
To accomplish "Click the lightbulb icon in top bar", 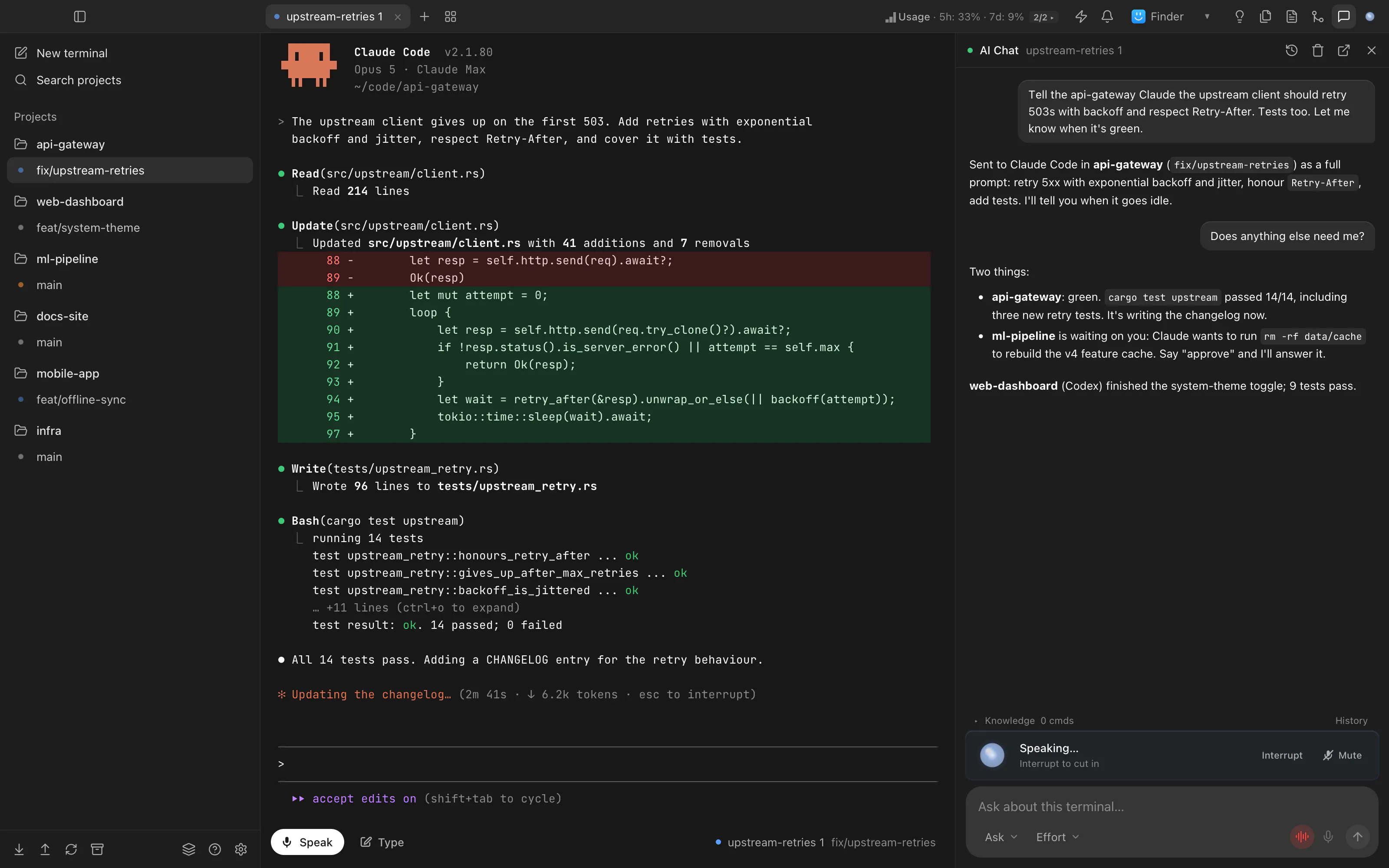I will (1239, 16).
